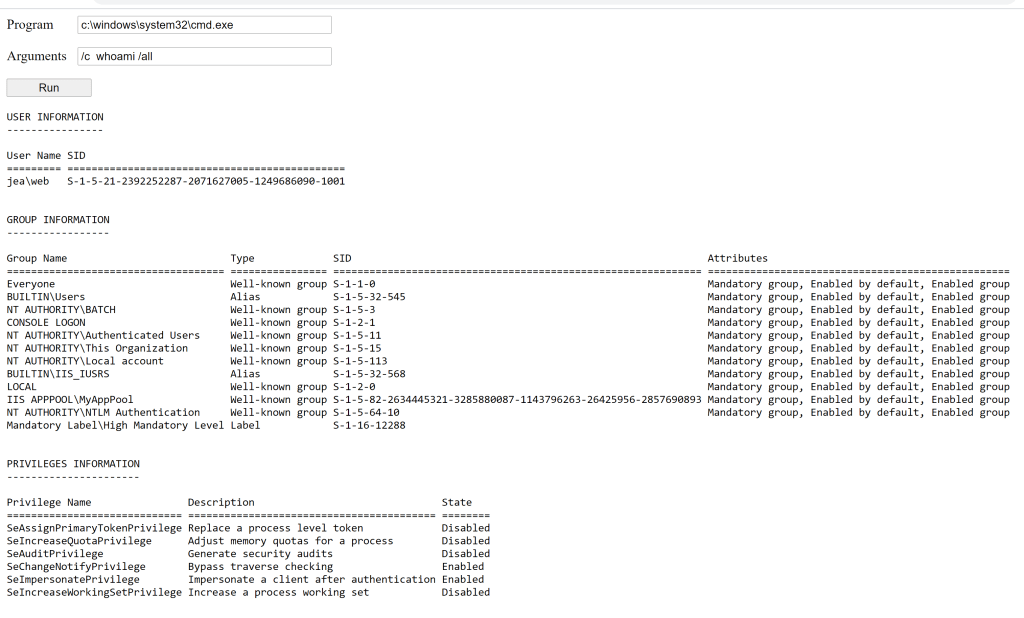Click the Mandatory Label\High Mandatory Level row
Image resolution: width=1024 pixels, height=618 pixels.
(115, 425)
